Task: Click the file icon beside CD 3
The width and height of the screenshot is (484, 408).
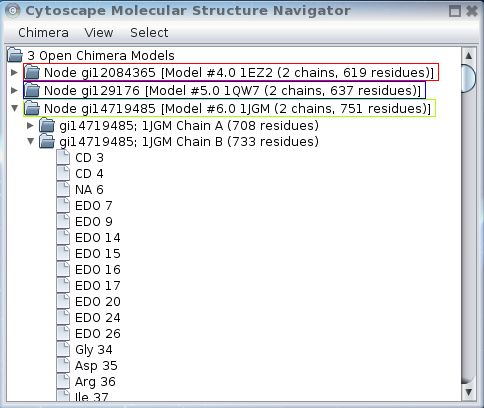Action: (x=63, y=157)
